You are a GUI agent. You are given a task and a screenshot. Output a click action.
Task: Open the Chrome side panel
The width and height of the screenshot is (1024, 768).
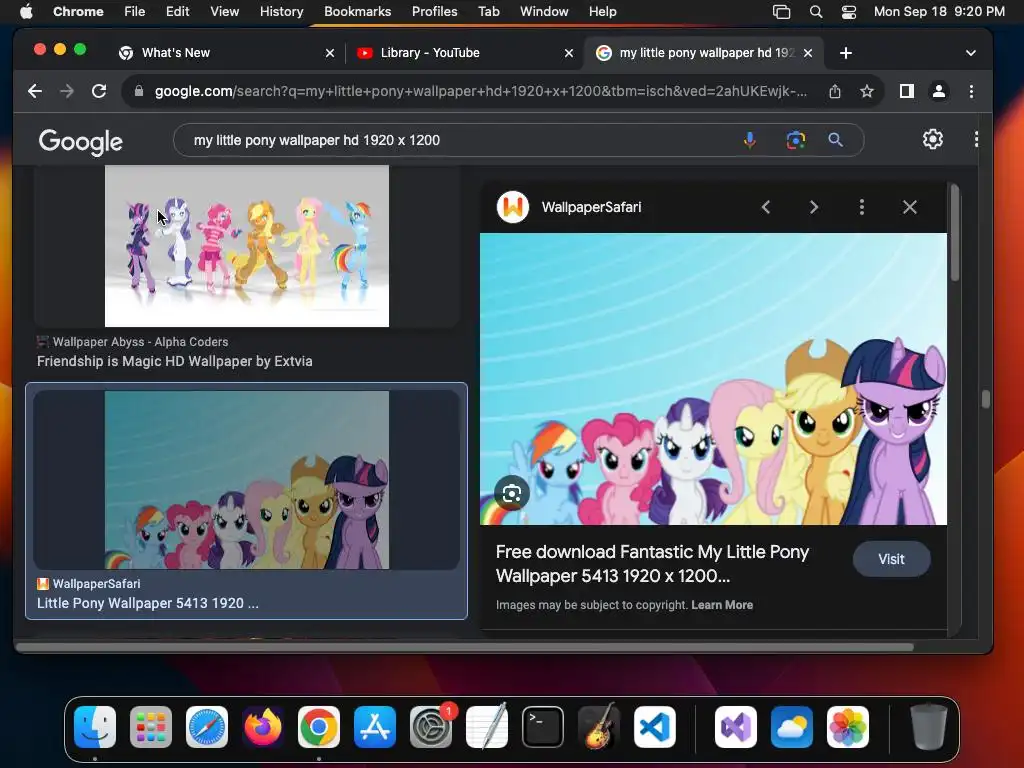point(906,91)
